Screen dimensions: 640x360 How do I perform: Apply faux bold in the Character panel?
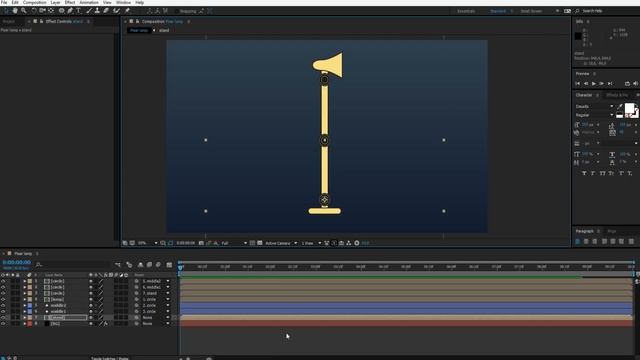point(584,173)
